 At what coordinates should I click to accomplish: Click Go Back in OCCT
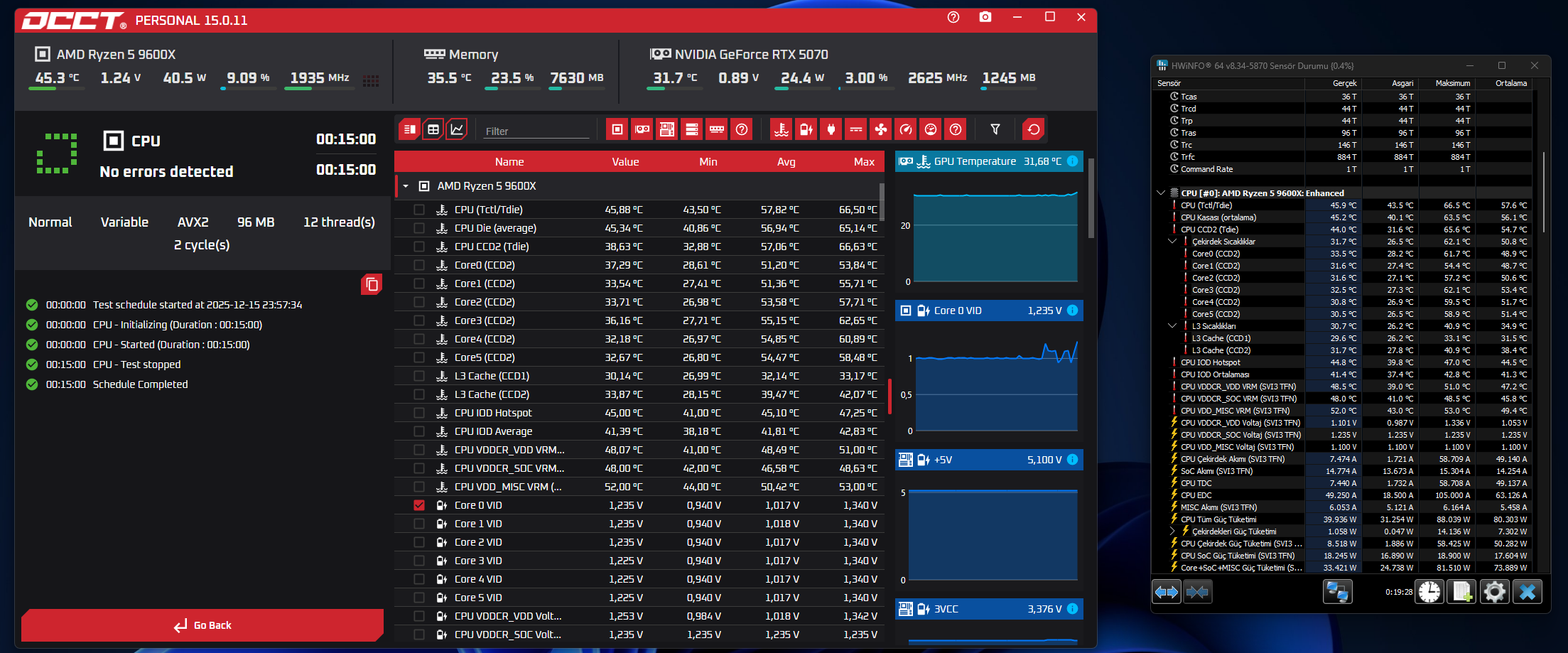(x=202, y=625)
